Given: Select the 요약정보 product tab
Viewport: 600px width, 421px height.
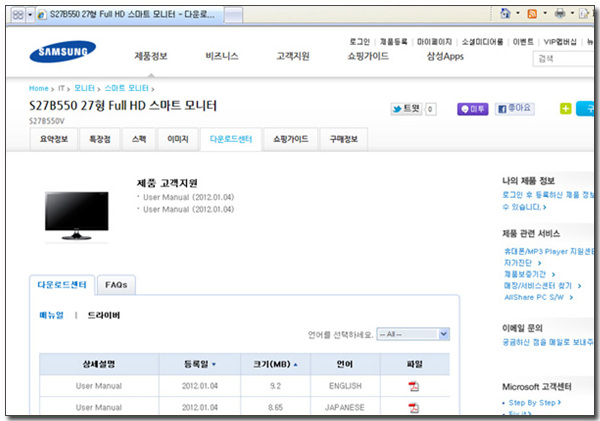Looking at the screenshot, I should coord(54,139).
